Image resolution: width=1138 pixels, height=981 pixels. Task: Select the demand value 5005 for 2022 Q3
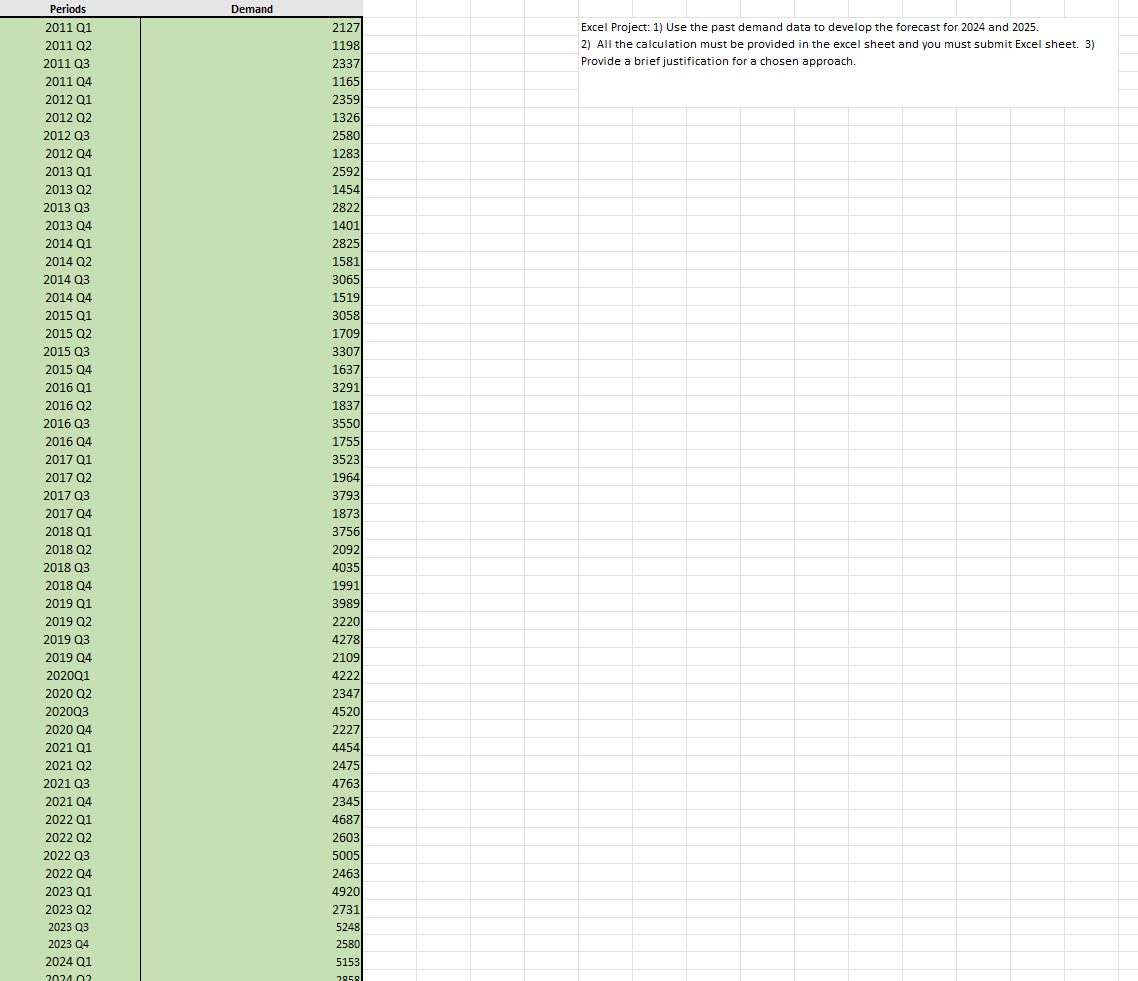coord(250,855)
